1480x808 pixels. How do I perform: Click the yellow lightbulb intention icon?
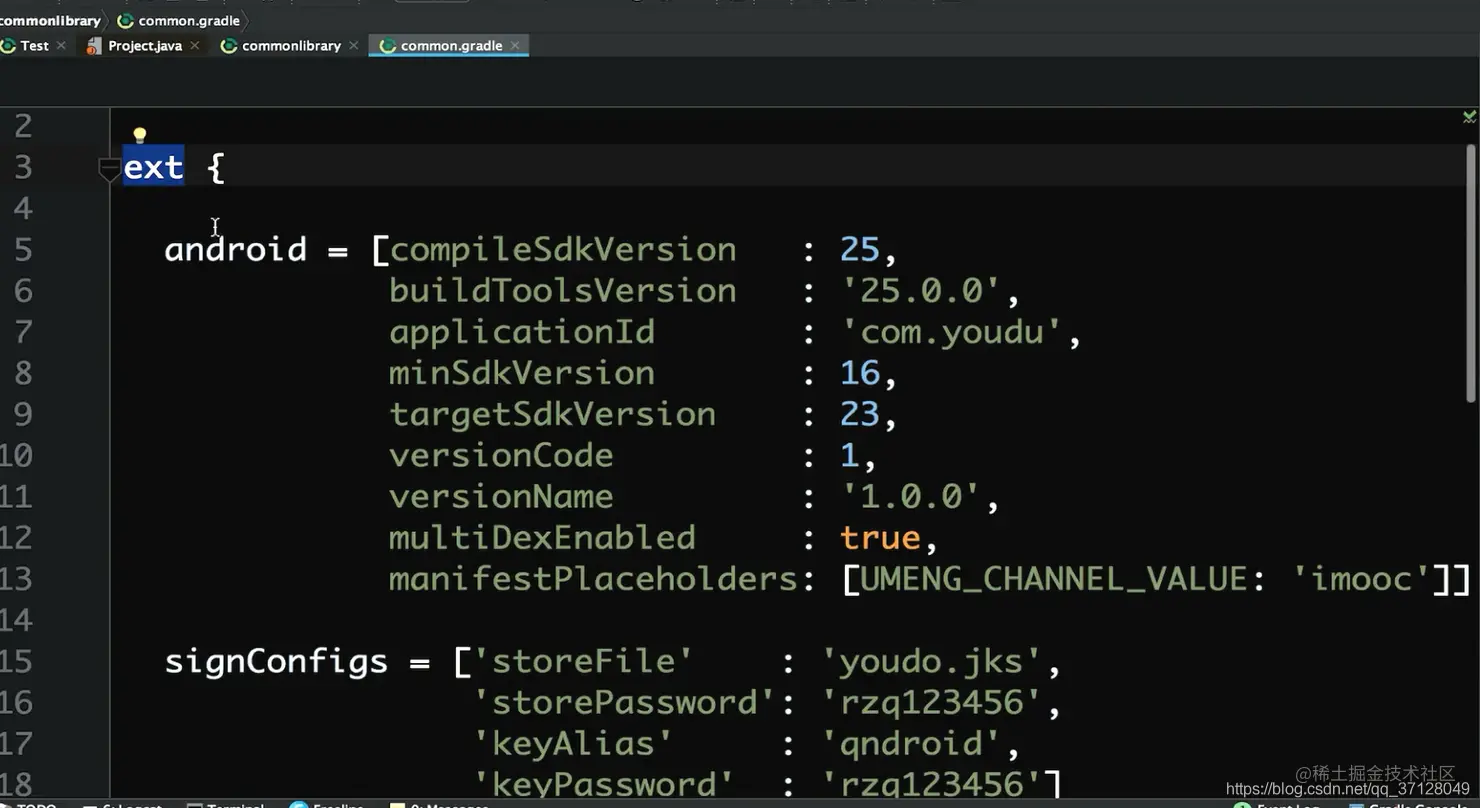pyautogui.click(x=140, y=135)
